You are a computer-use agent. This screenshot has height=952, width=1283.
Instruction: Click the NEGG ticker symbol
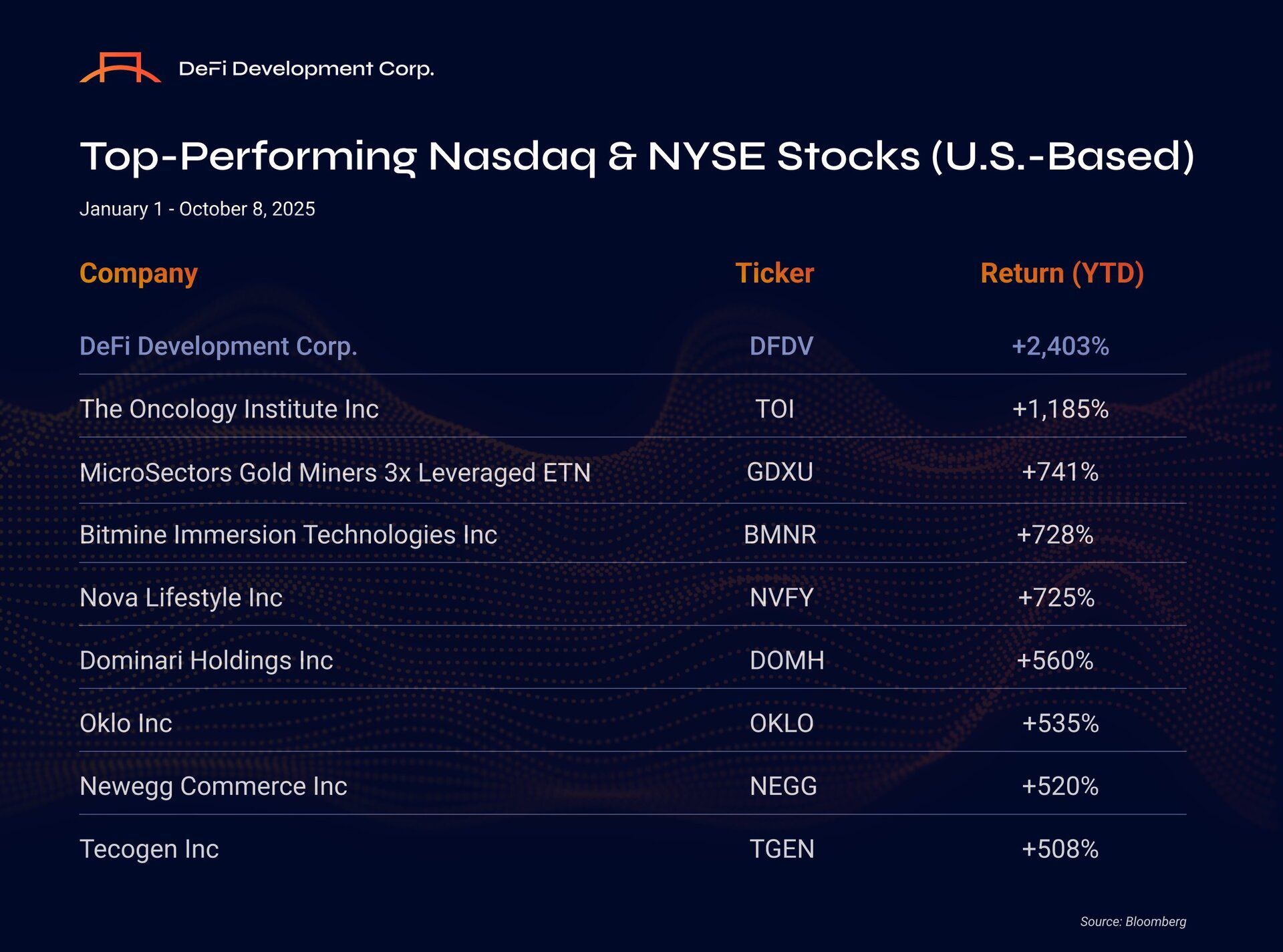(x=782, y=786)
